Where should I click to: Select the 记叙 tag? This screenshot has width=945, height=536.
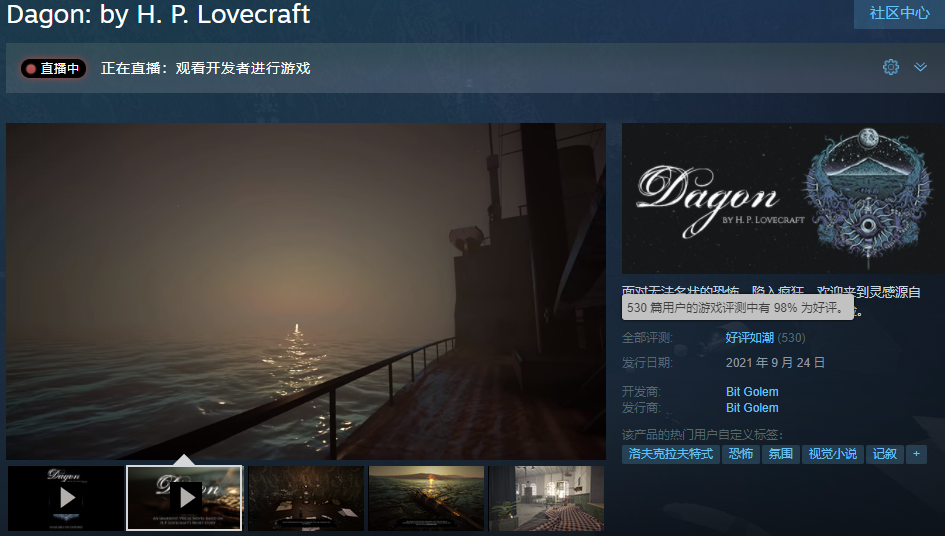pos(885,454)
